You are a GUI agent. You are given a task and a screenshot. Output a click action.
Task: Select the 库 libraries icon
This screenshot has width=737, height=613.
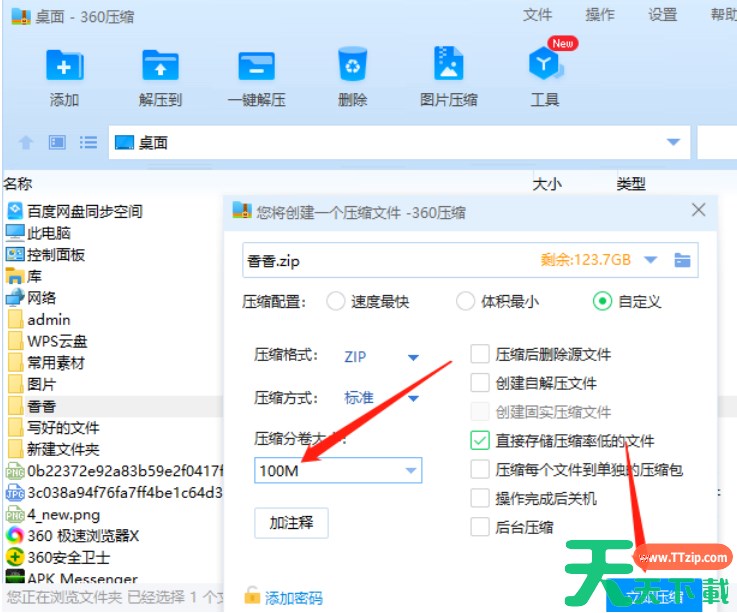click(x=15, y=276)
